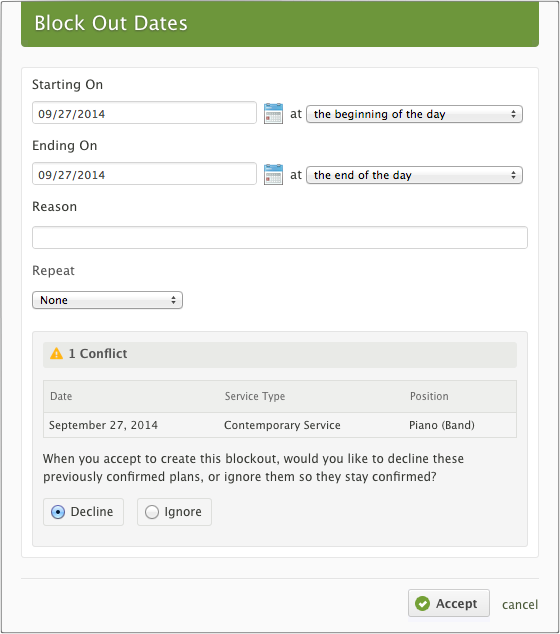Expand the Repeat dropdown set to None
Image resolution: width=560 pixels, height=634 pixels.
click(x=108, y=300)
